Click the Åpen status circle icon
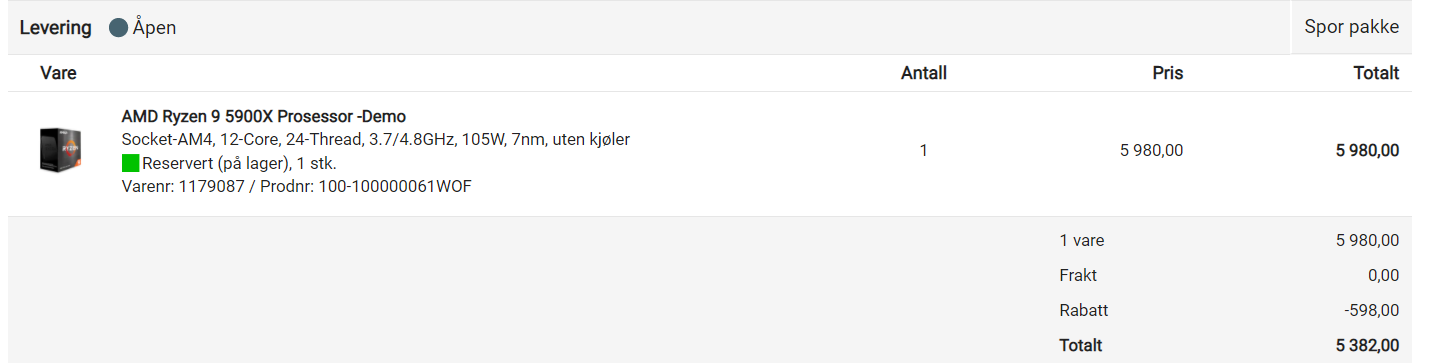Viewport: 1440px width, 363px height. click(118, 28)
